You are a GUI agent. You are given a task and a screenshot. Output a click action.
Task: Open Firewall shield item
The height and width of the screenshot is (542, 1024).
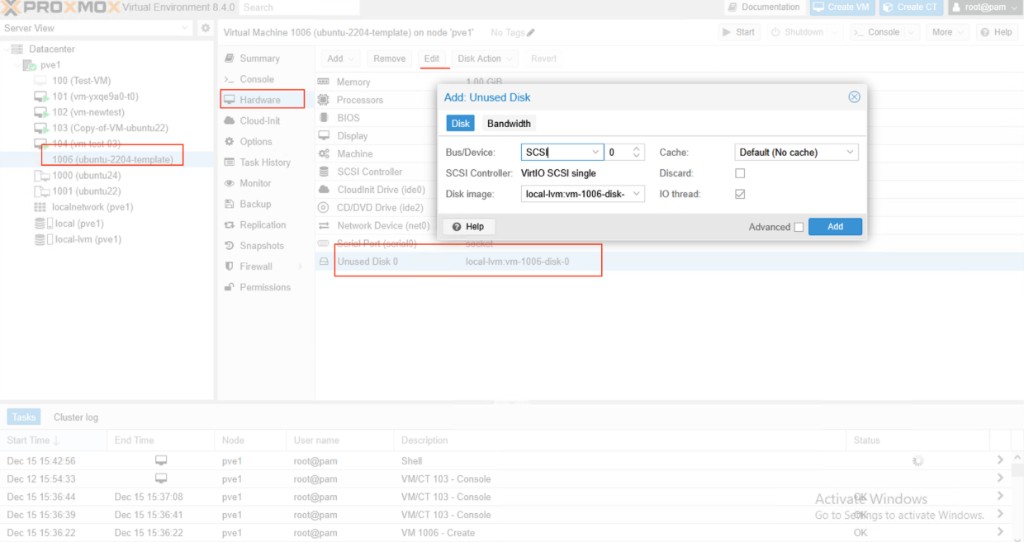tap(229, 266)
